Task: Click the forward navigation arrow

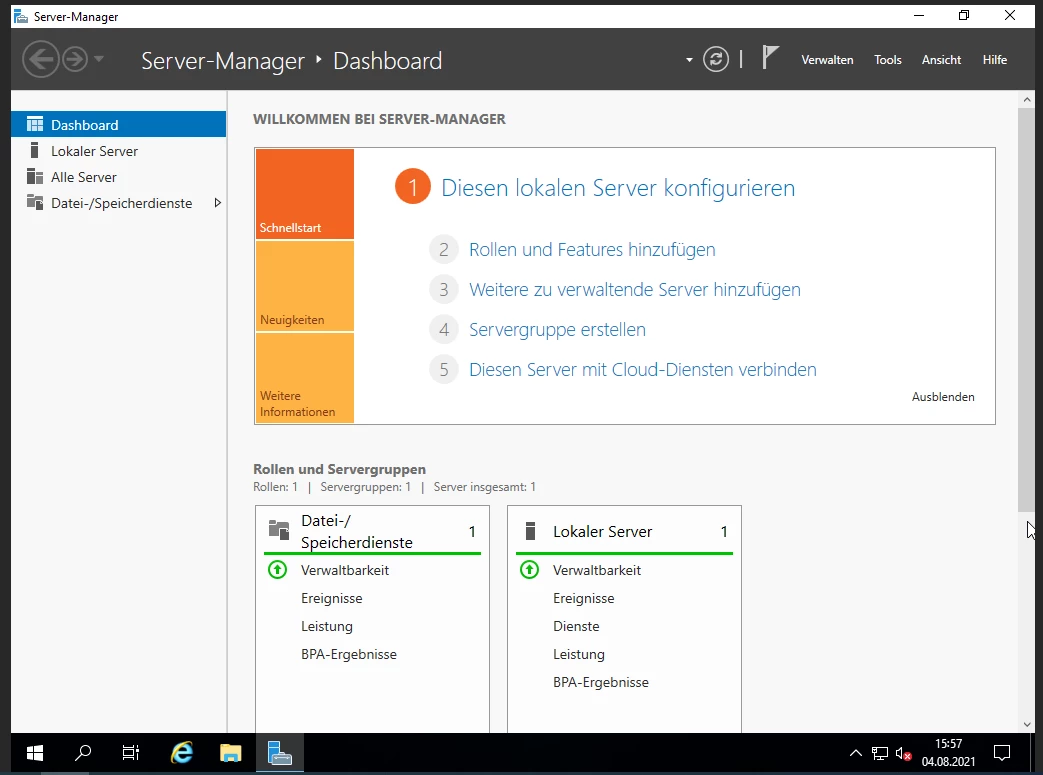Action: (75, 60)
